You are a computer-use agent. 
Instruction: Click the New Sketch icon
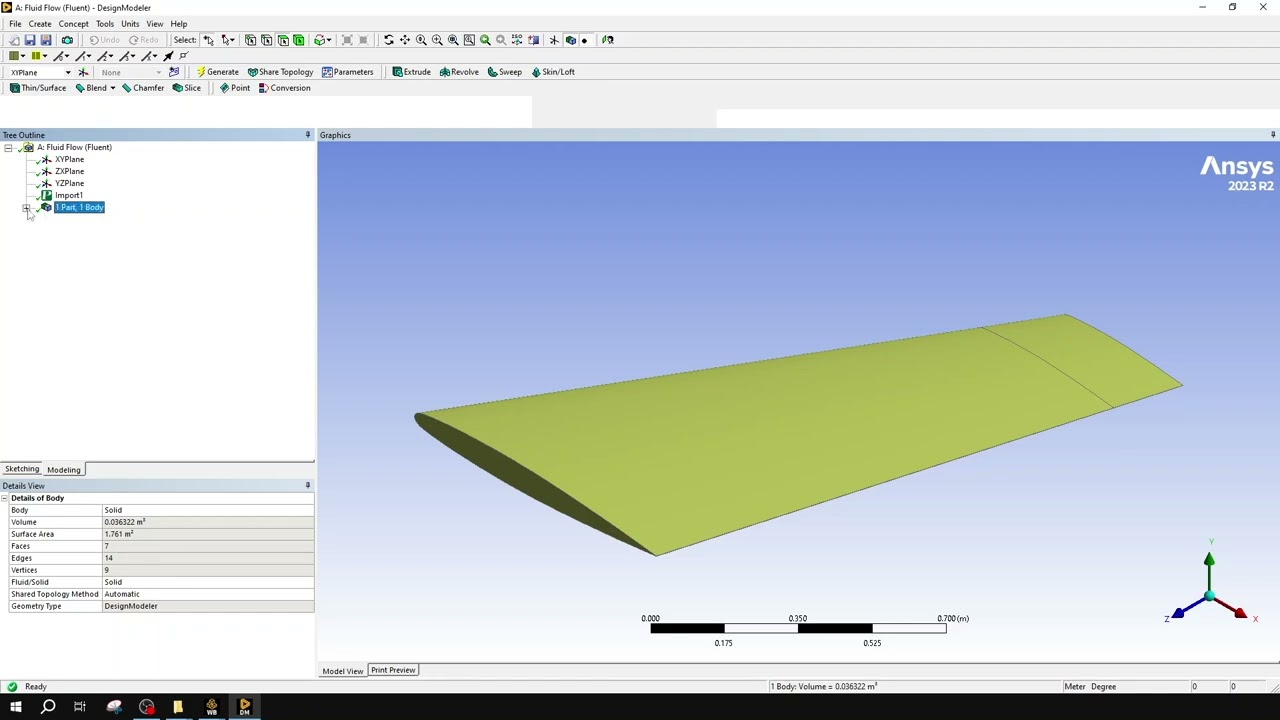point(174,72)
